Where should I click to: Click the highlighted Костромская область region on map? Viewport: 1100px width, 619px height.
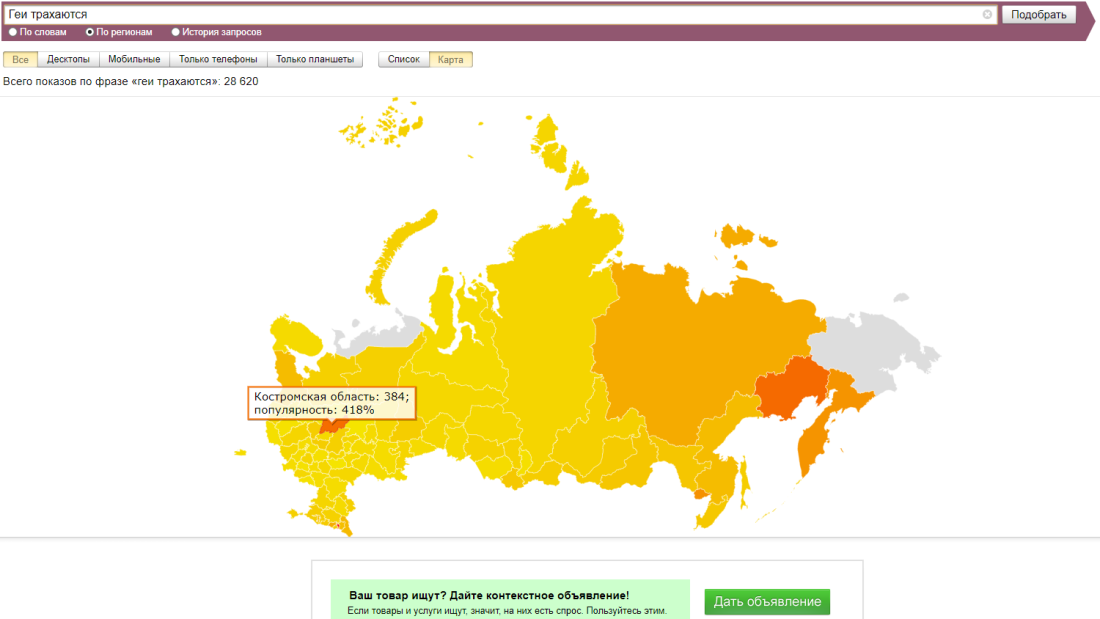click(333, 425)
